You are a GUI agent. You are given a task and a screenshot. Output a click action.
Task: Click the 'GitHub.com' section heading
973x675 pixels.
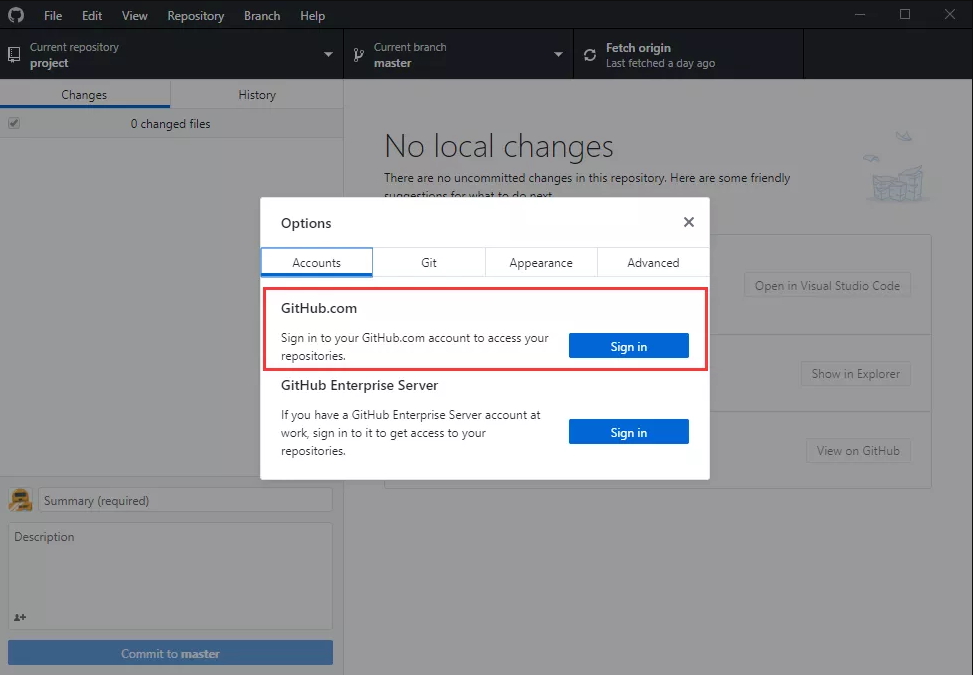(319, 308)
